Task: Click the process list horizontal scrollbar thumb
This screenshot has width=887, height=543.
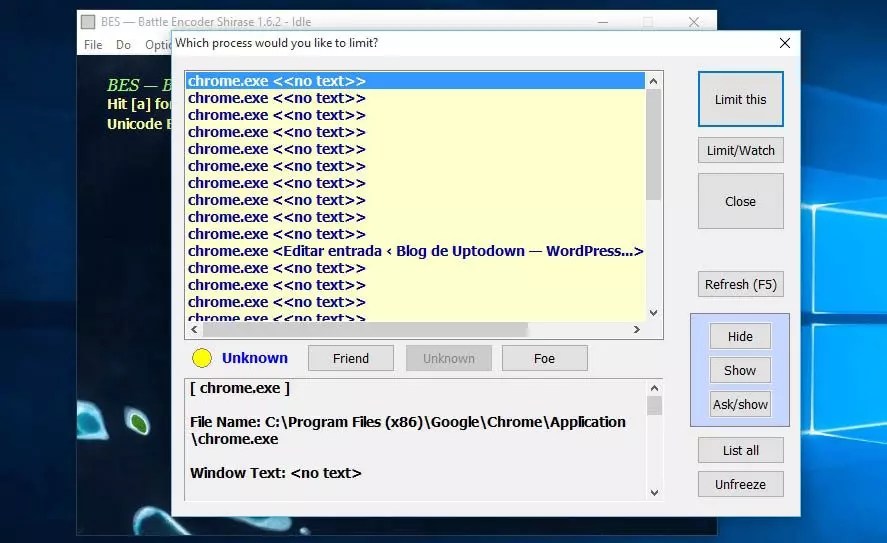Action: (x=365, y=329)
